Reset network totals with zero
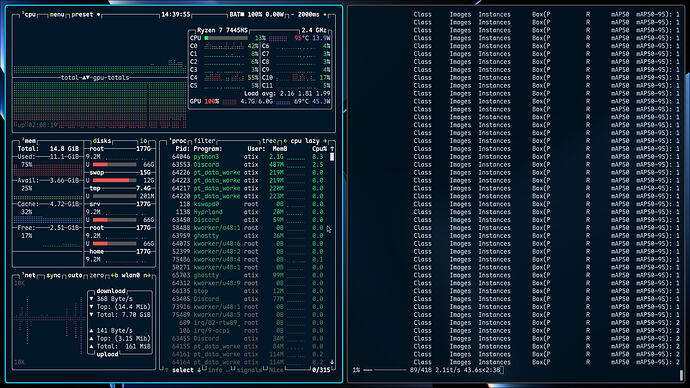 (96, 275)
